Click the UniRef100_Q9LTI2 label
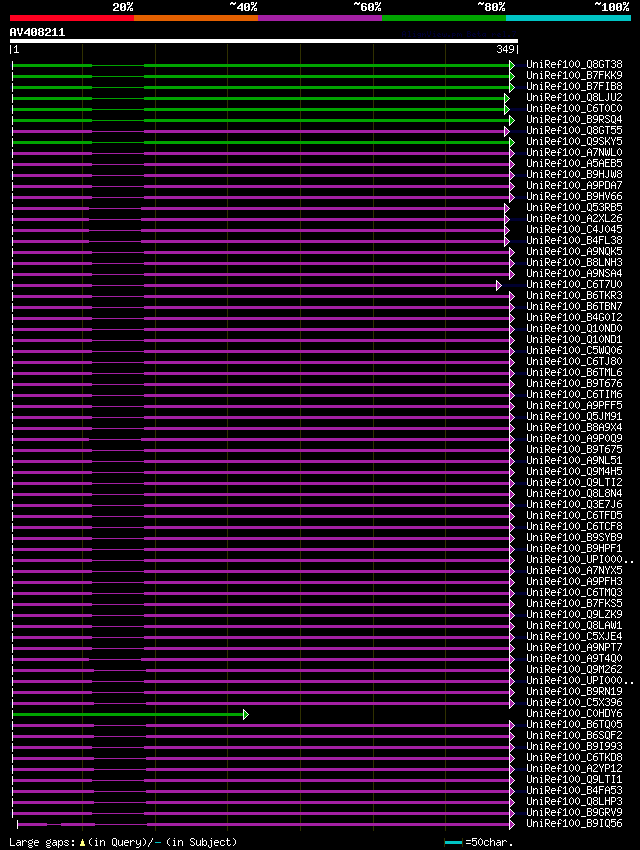Image resolution: width=640 pixels, height=850 pixels. coord(574,482)
